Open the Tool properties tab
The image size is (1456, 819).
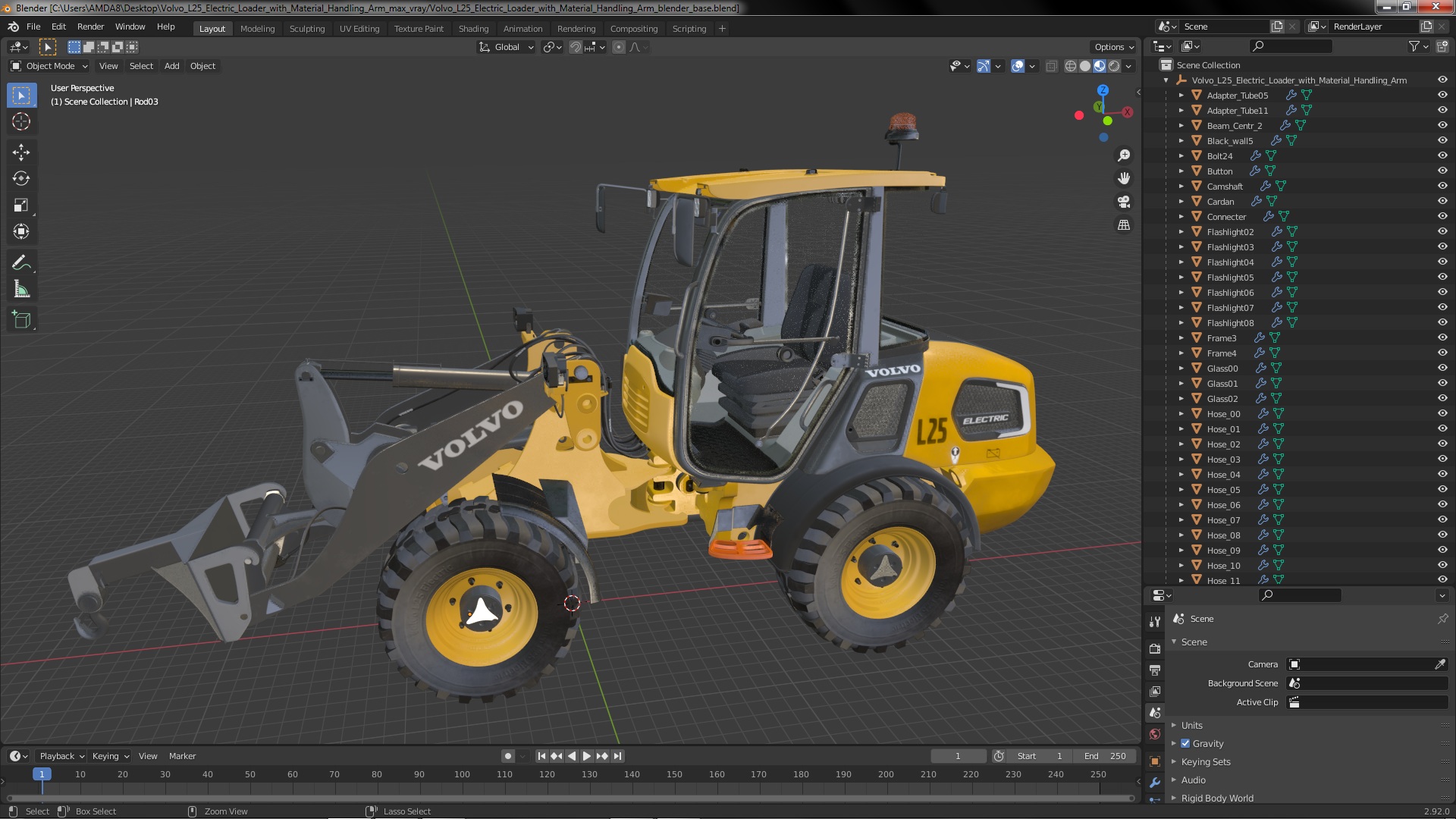(x=1155, y=622)
